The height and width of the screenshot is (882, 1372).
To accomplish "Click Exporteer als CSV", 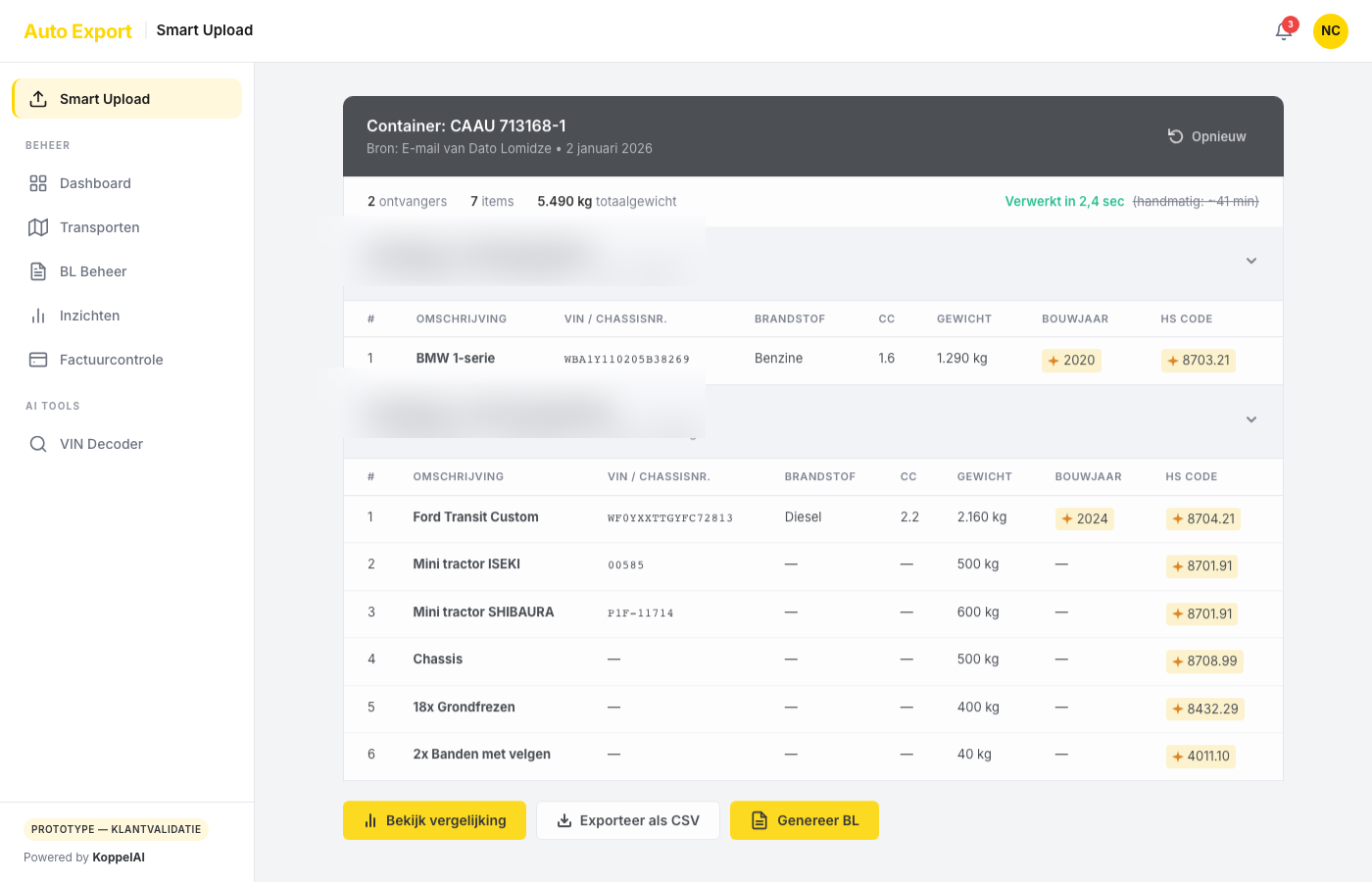I will click(627, 820).
